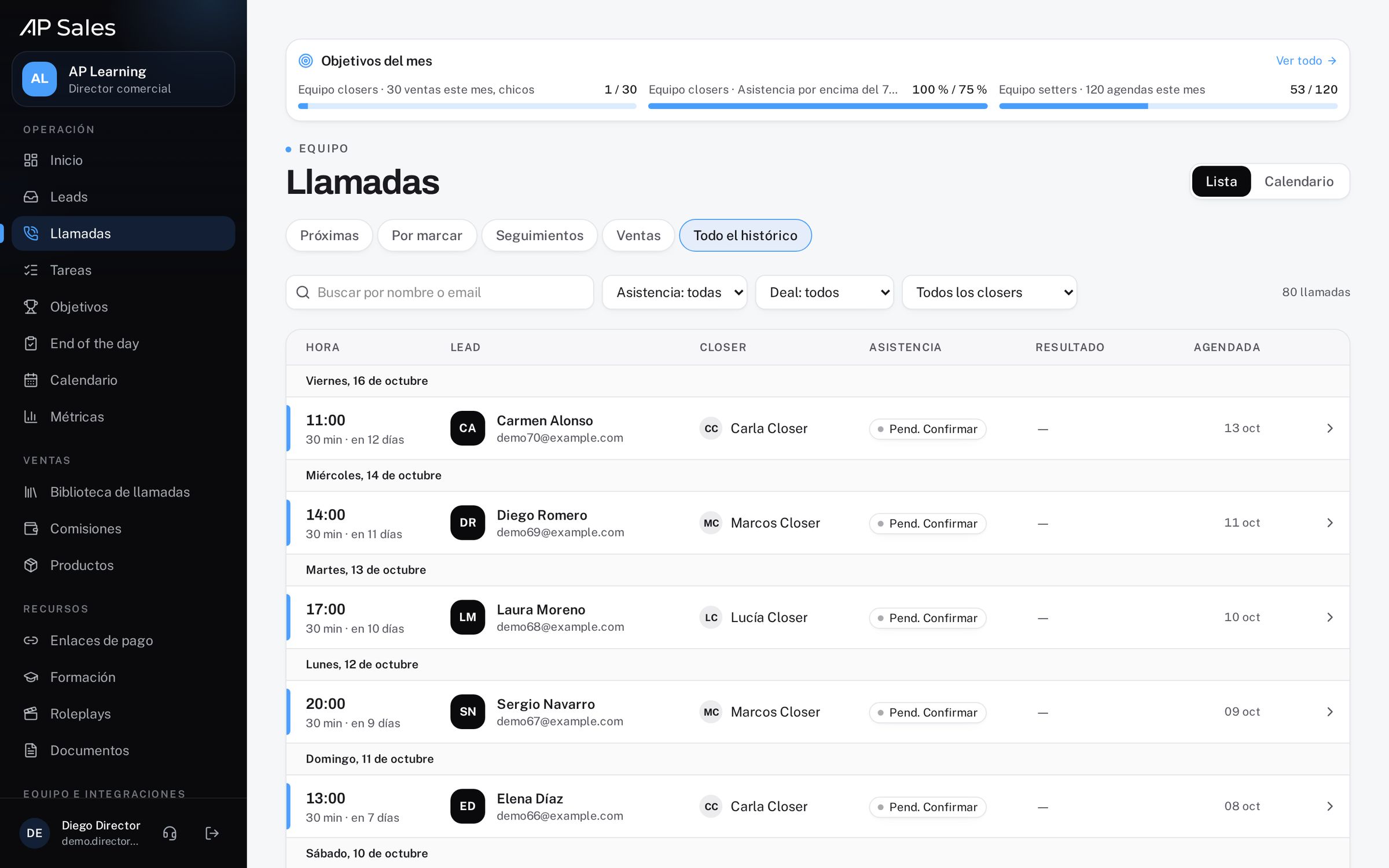This screenshot has width=1389, height=868.
Task: Select the Por marcar tab
Action: pos(427,236)
